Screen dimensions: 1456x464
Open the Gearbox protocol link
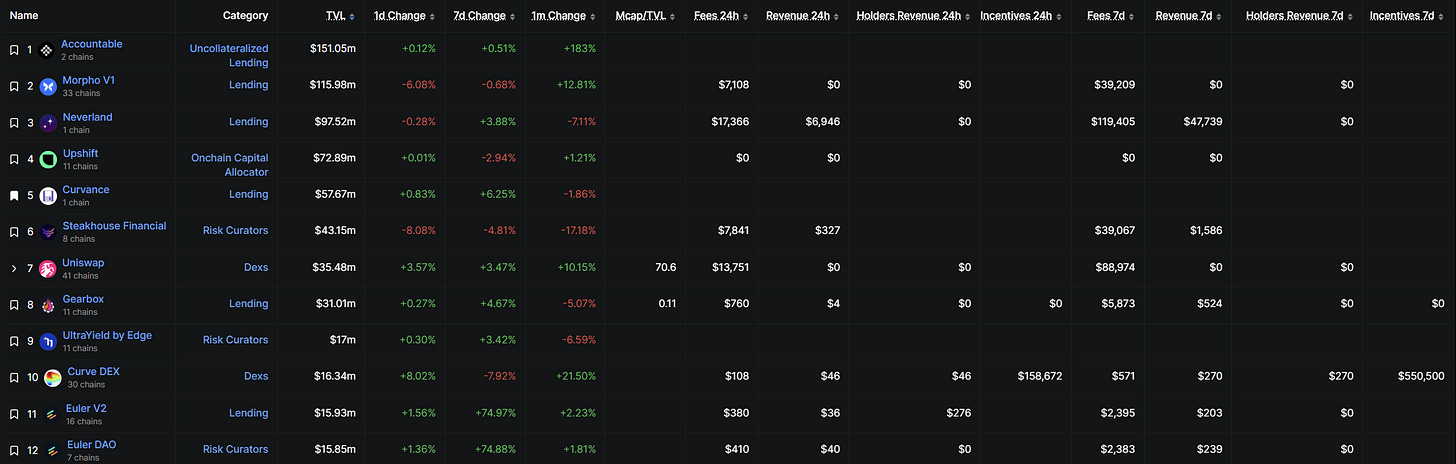[x=83, y=299]
